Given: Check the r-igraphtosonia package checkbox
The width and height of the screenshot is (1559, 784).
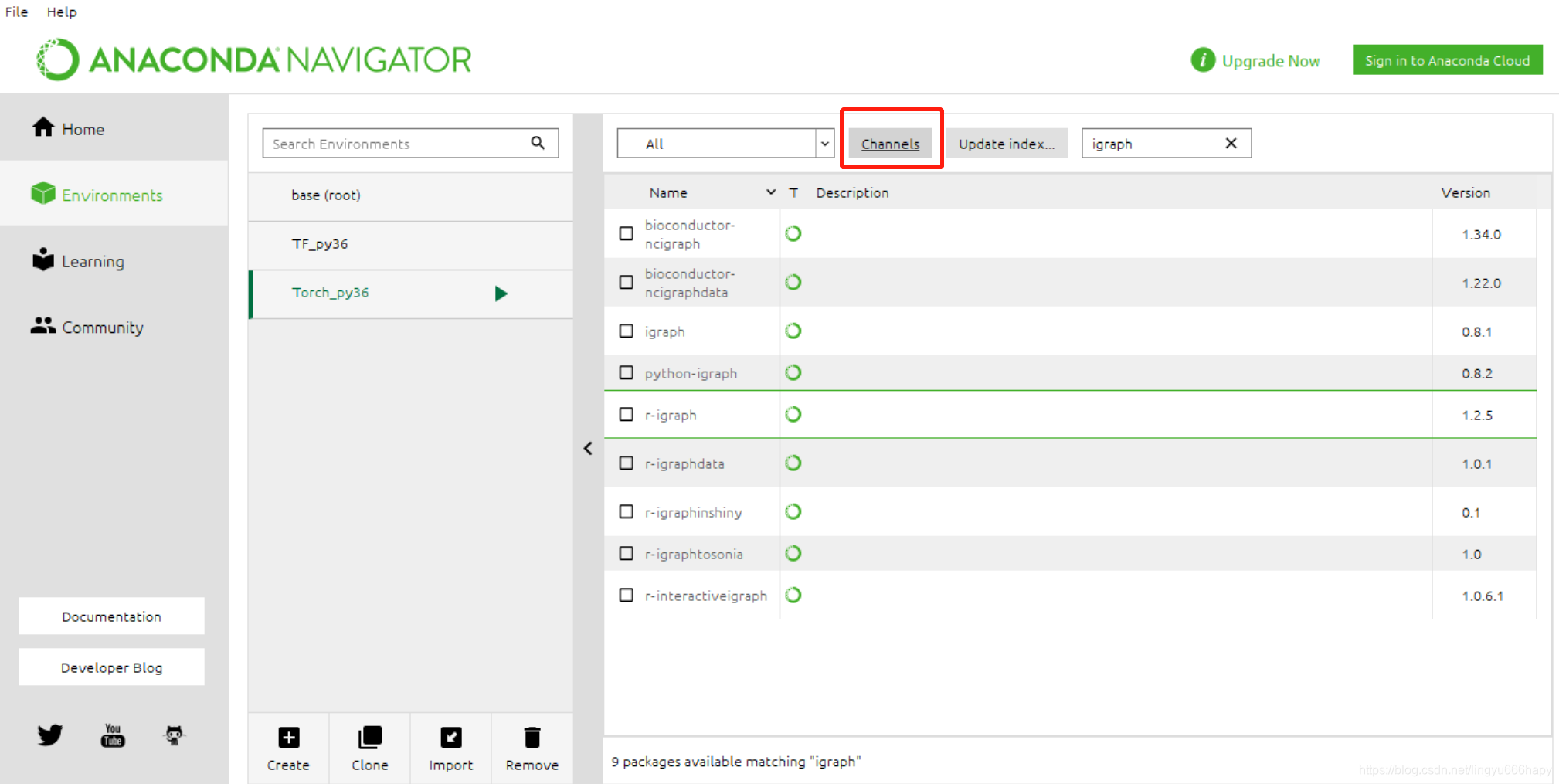Looking at the screenshot, I should pos(627,553).
